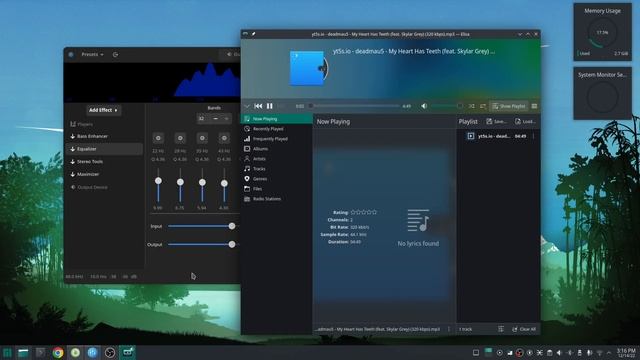This screenshot has height=360, width=640.
Task: Select the Stereo Tools effect
Action: (104, 162)
